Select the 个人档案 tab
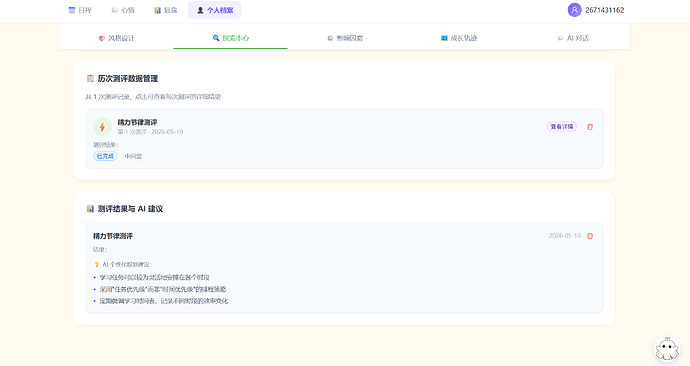Image resolution: width=690 pixels, height=366 pixels. tap(215, 10)
